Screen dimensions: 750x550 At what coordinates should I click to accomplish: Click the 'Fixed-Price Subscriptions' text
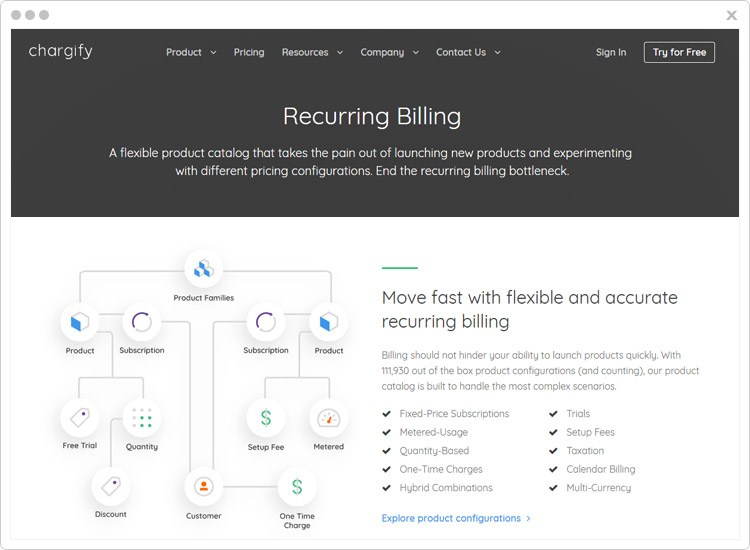click(454, 414)
